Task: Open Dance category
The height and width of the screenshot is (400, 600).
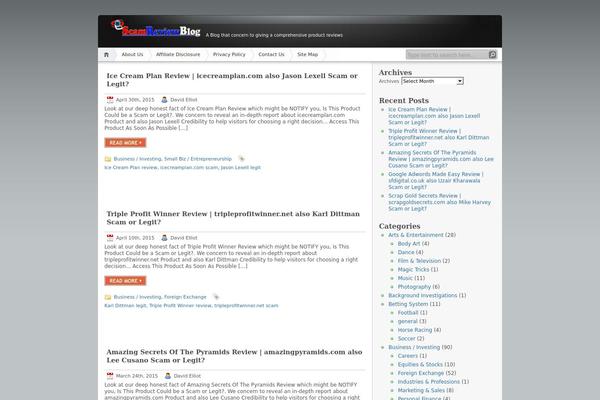Action: pyautogui.click(x=406, y=252)
